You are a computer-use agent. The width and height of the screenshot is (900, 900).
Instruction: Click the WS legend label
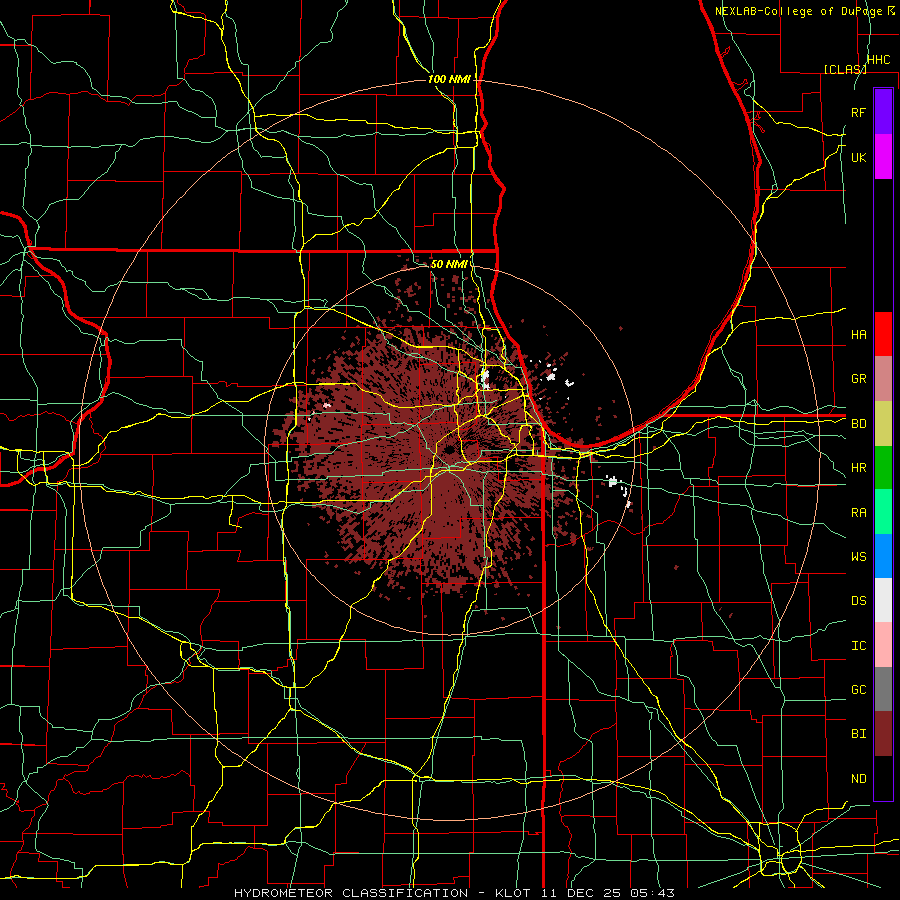[x=859, y=557]
